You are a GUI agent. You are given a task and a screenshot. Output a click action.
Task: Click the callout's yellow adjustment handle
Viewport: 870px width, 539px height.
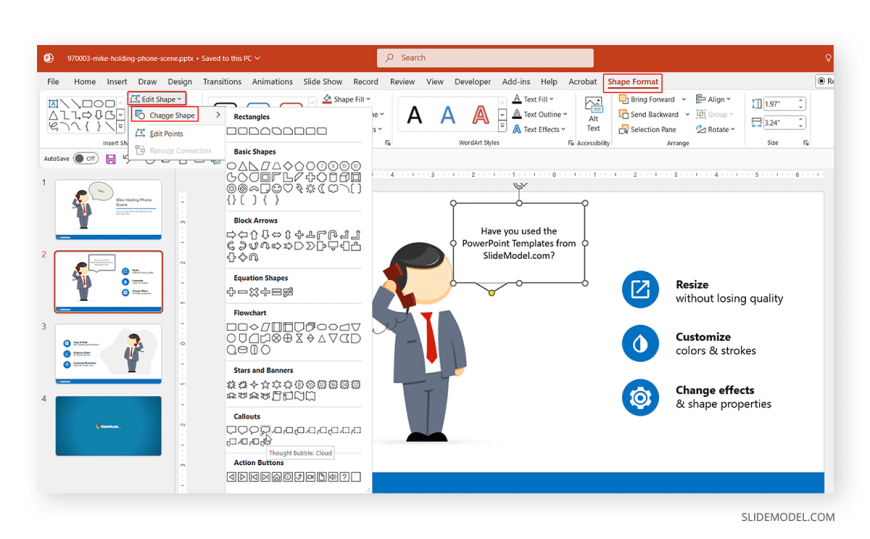pyautogui.click(x=492, y=293)
